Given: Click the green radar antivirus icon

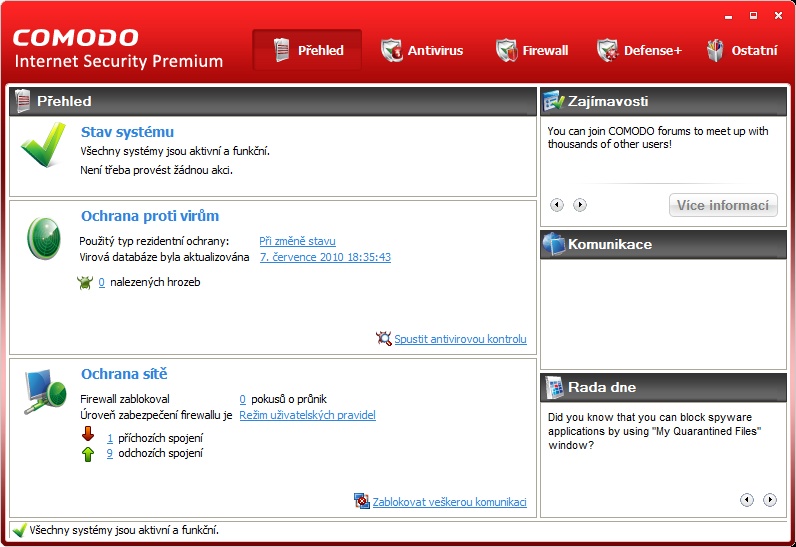Looking at the screenshot, I should point(44,238).
